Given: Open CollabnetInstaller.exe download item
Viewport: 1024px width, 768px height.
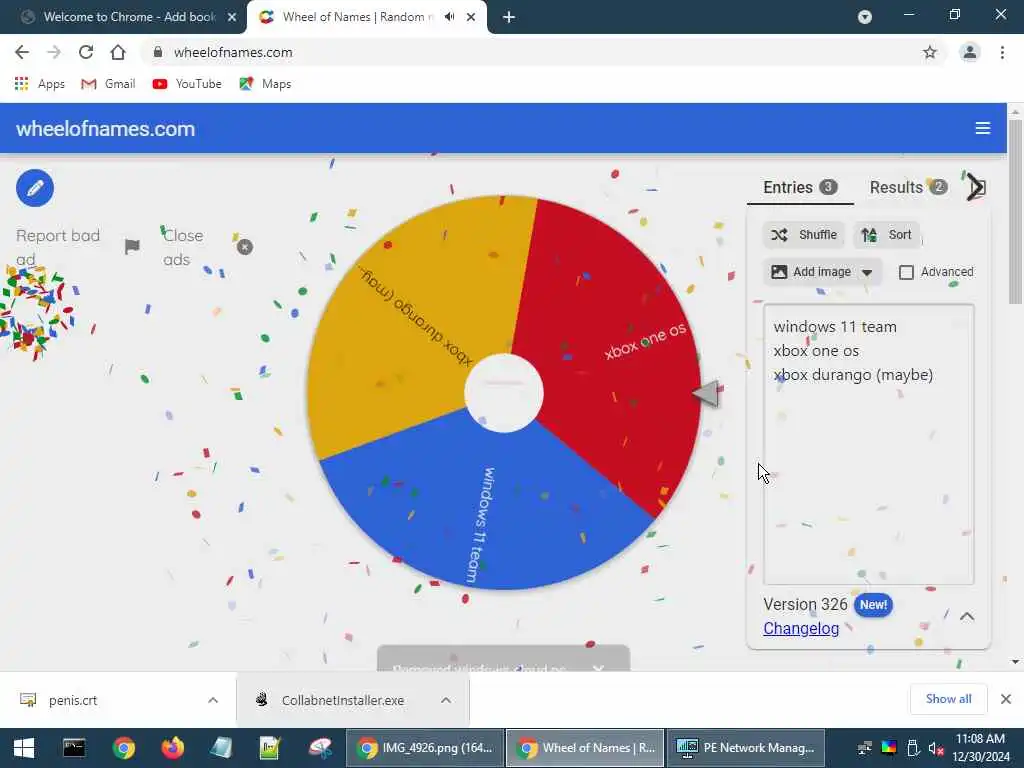Looking at the screenshot, I should [342, 700].
